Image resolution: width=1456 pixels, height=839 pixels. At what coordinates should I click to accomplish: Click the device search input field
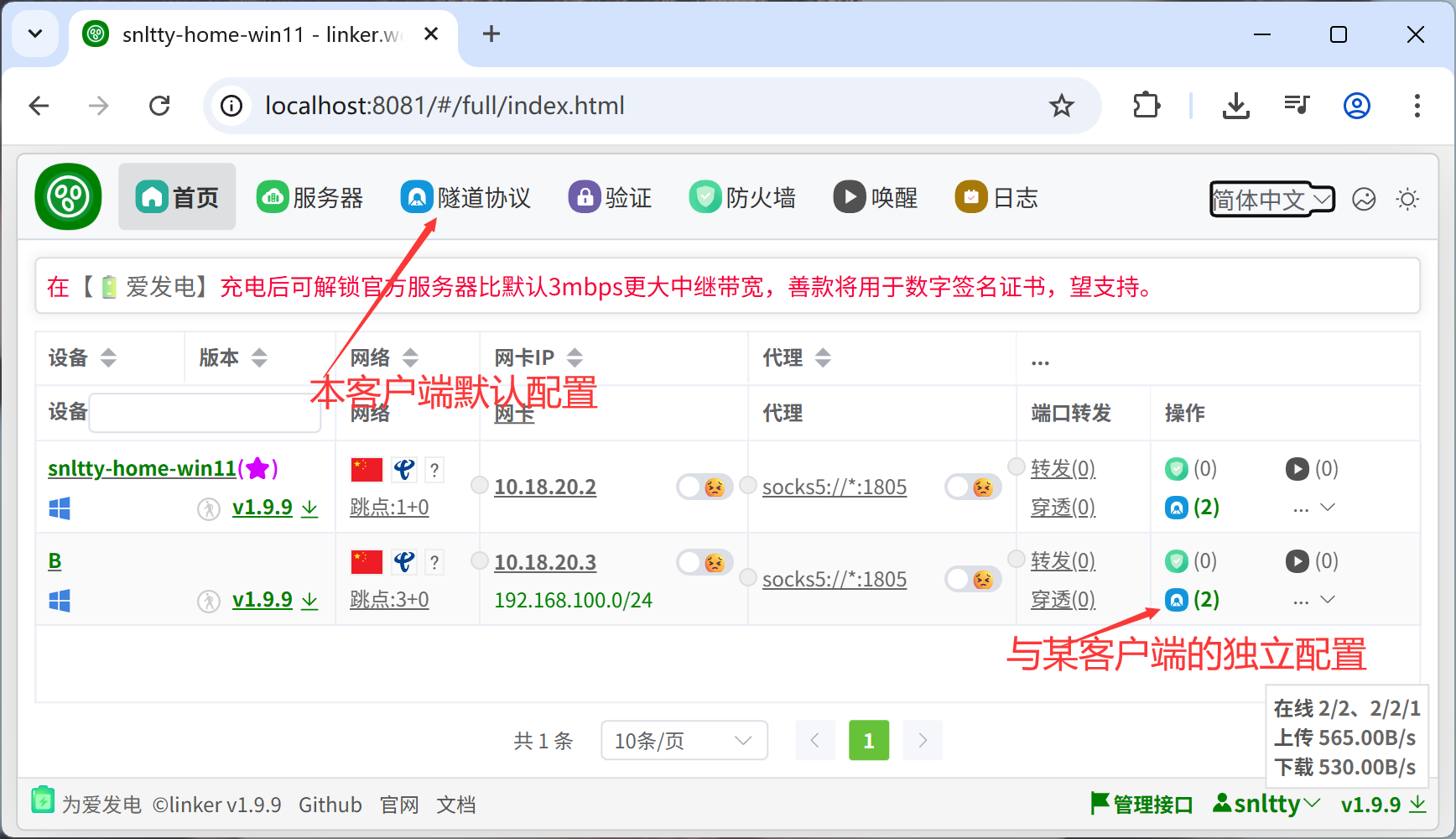[x=205, y=413]
